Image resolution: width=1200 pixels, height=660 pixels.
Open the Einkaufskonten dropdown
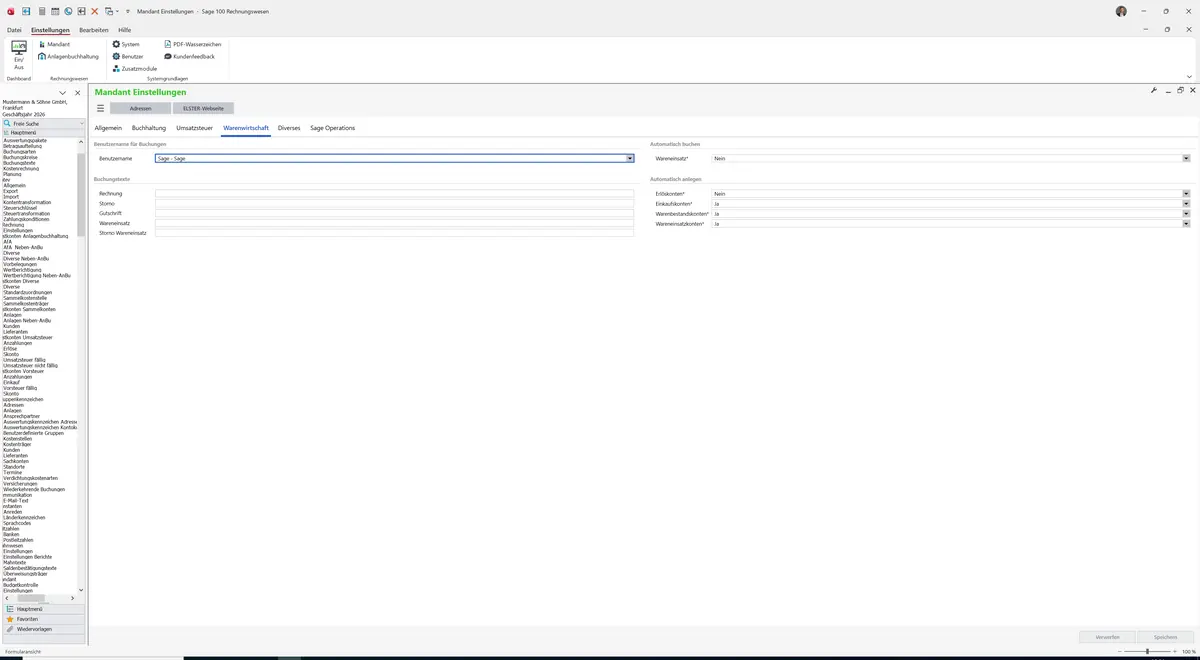point(1186,203)
